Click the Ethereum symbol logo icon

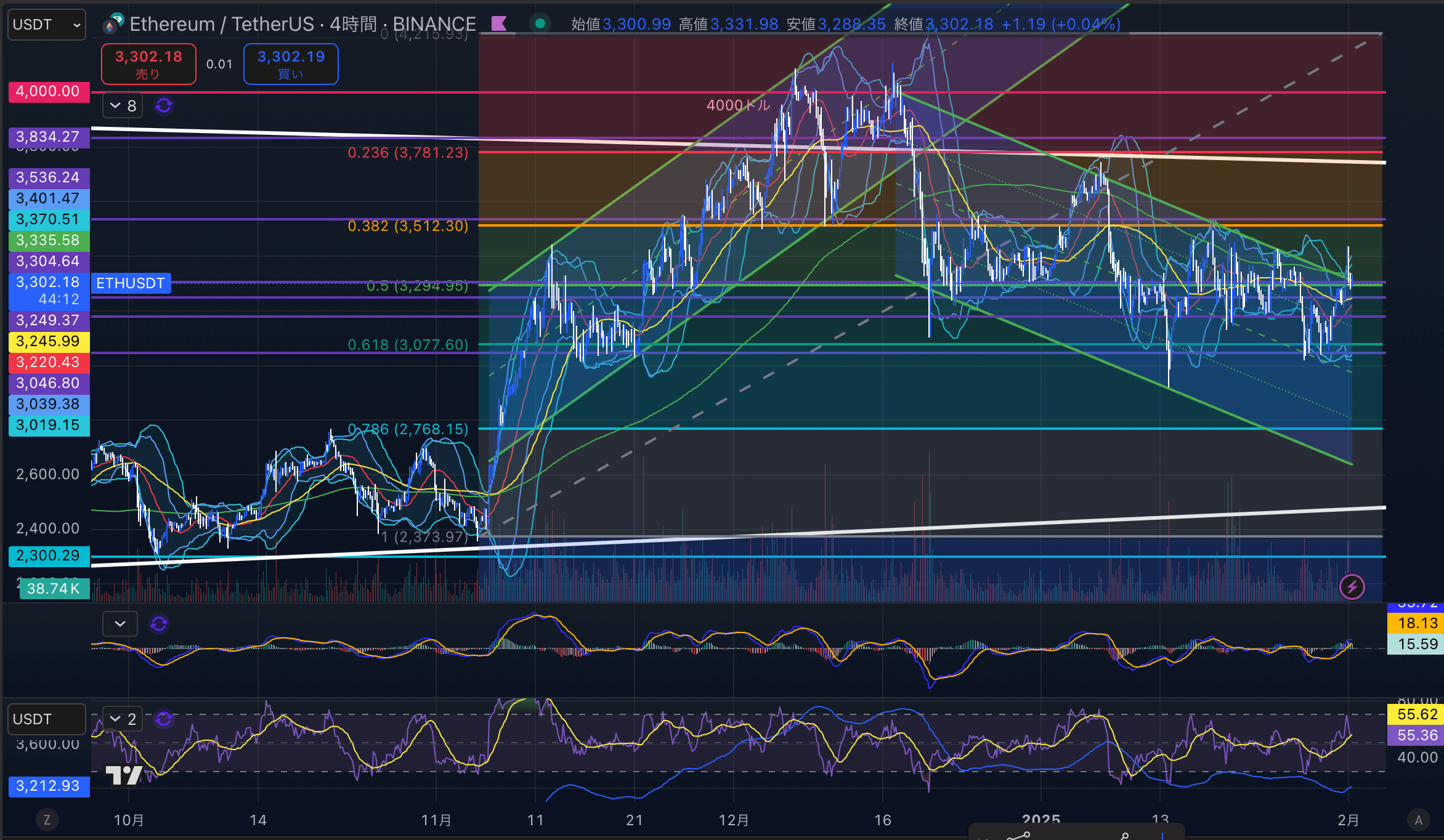(113, 23)
